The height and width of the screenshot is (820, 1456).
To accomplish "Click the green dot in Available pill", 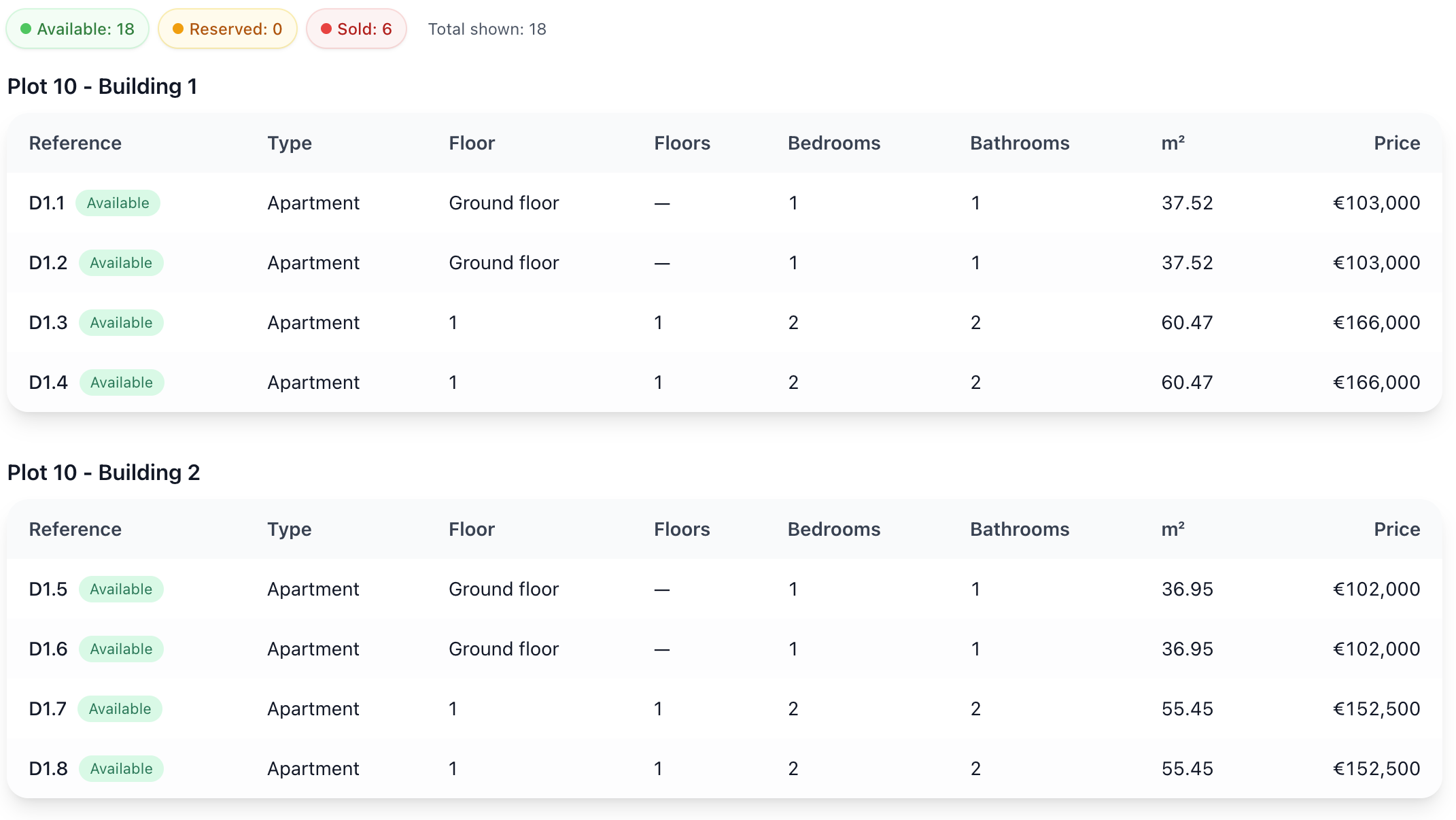I will coord(26,29).
